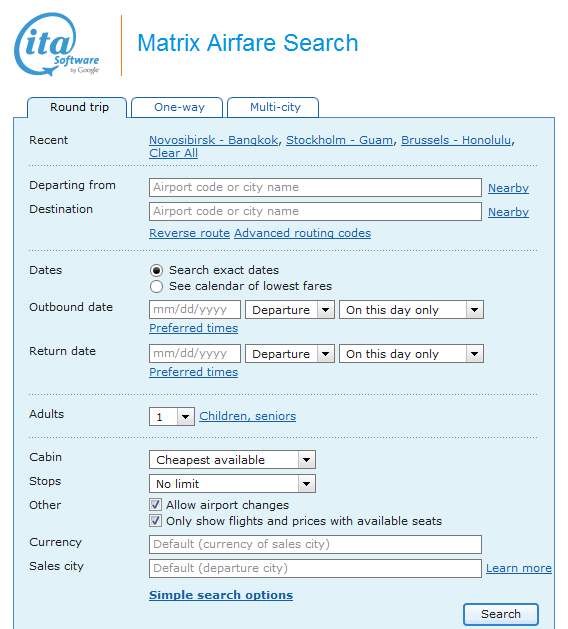
Task: Open return date On this day only dropdown
Action: (411, 354)
